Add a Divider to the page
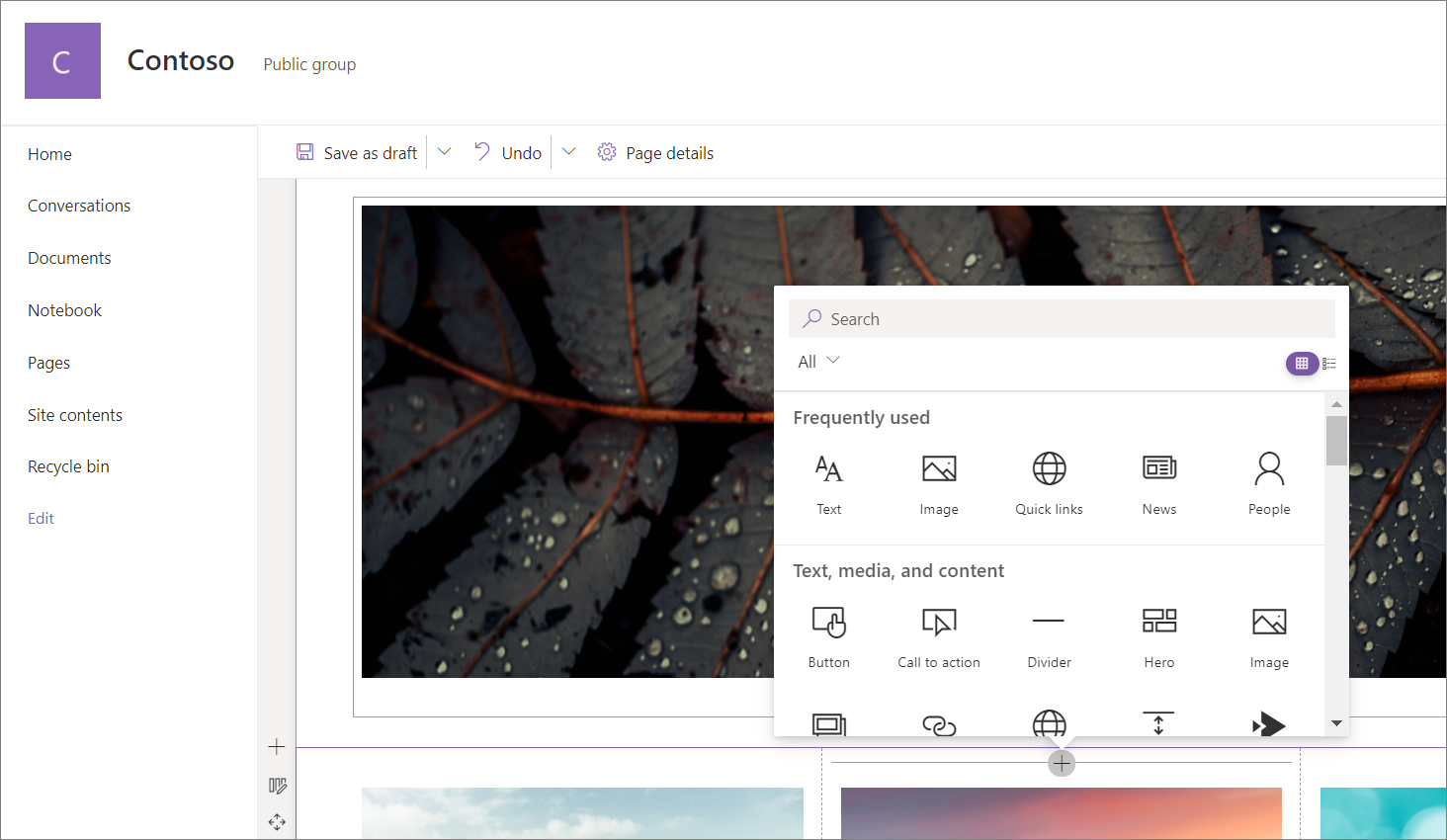Screen dimensions: 1447x840 [x=1049, y=635]
